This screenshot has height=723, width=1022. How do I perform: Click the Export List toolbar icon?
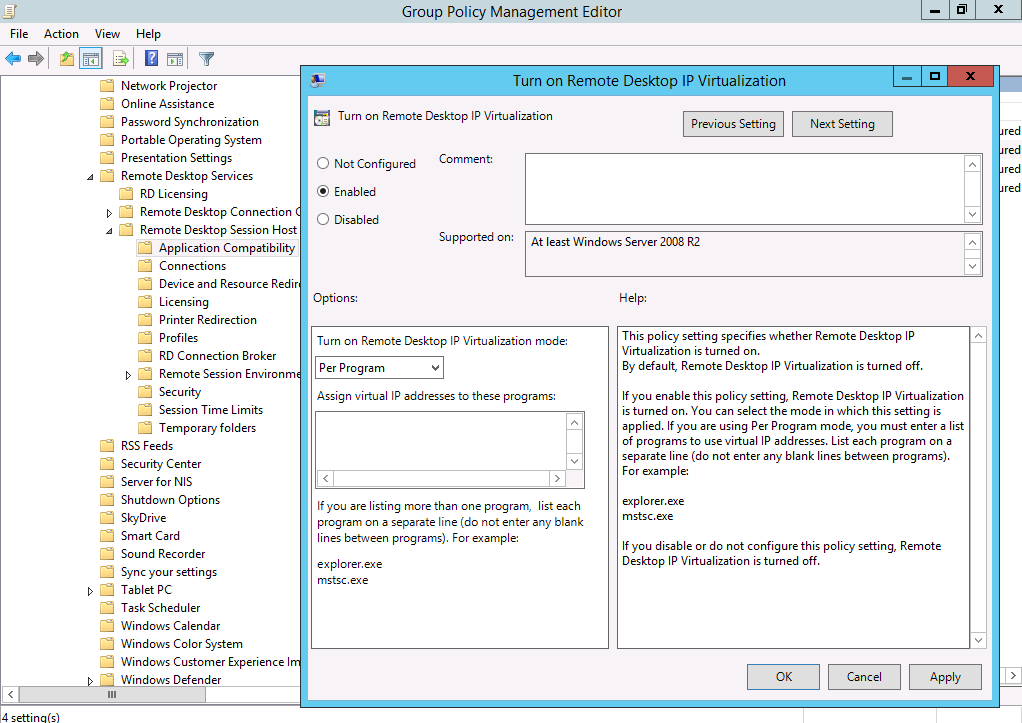(x=121, y=59)
